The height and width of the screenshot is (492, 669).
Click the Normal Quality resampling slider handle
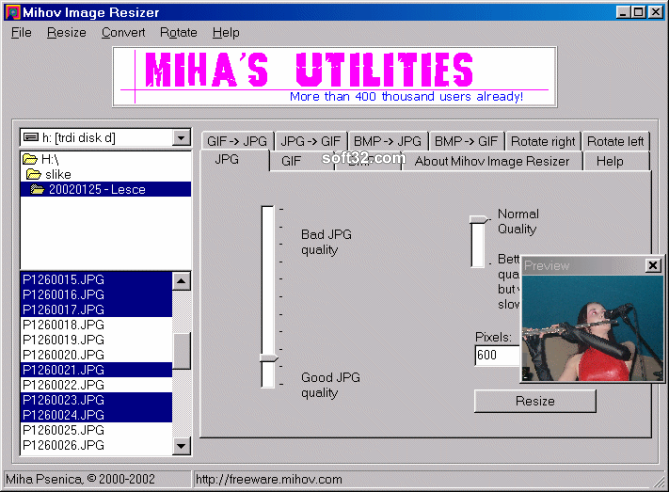[480, 219]
